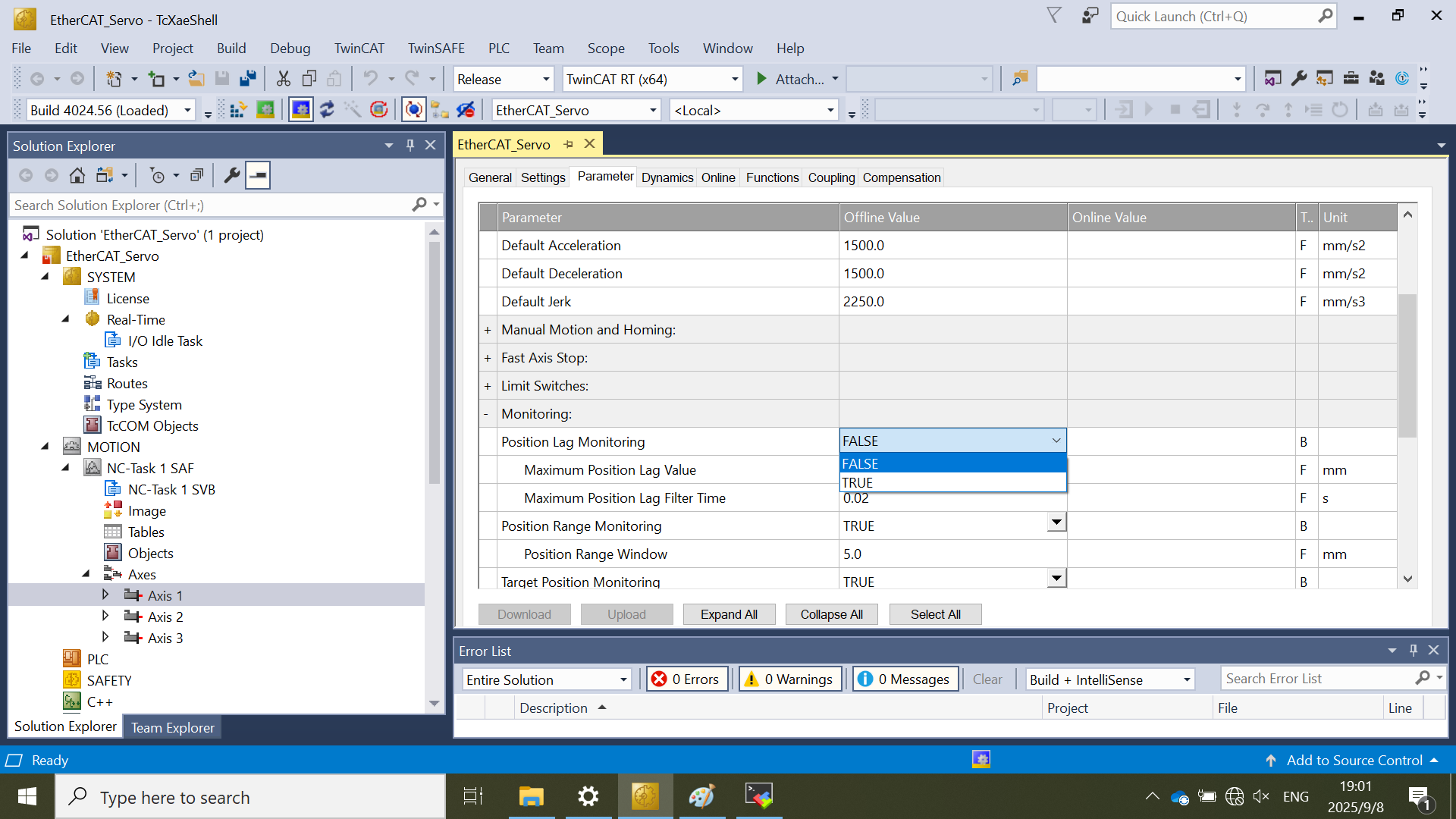The image size is (1456, 819).
Task: Switch to the Dynamics tab
Action: click(x=667, y=177)
